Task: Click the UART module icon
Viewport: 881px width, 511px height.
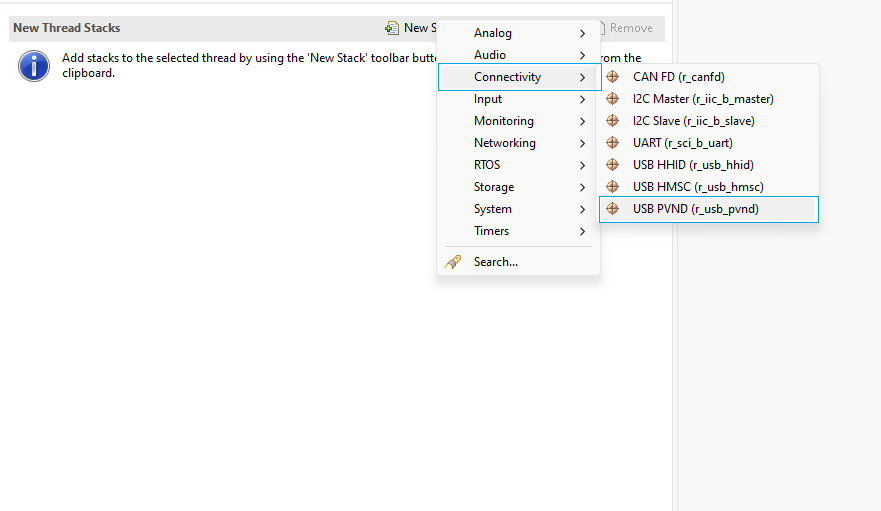Action: pos(612,142)
